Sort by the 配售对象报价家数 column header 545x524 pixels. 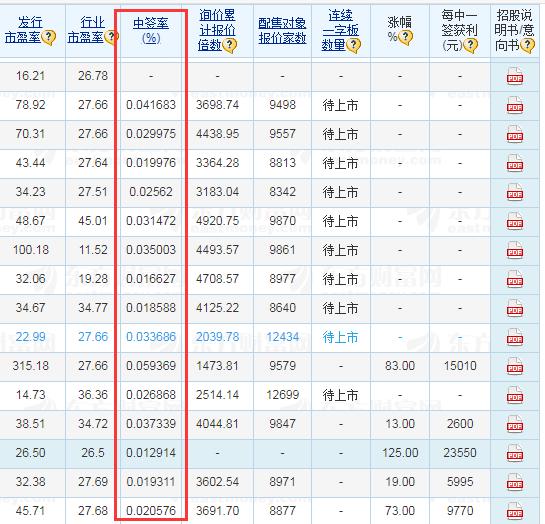pyautogui.click(x=282, y=31)
